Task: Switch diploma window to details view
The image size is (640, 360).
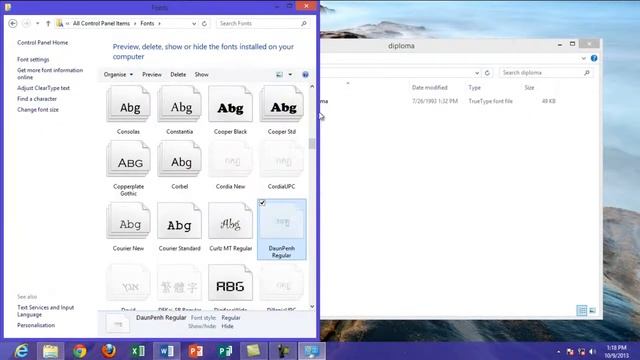Action: coord(582,311)
